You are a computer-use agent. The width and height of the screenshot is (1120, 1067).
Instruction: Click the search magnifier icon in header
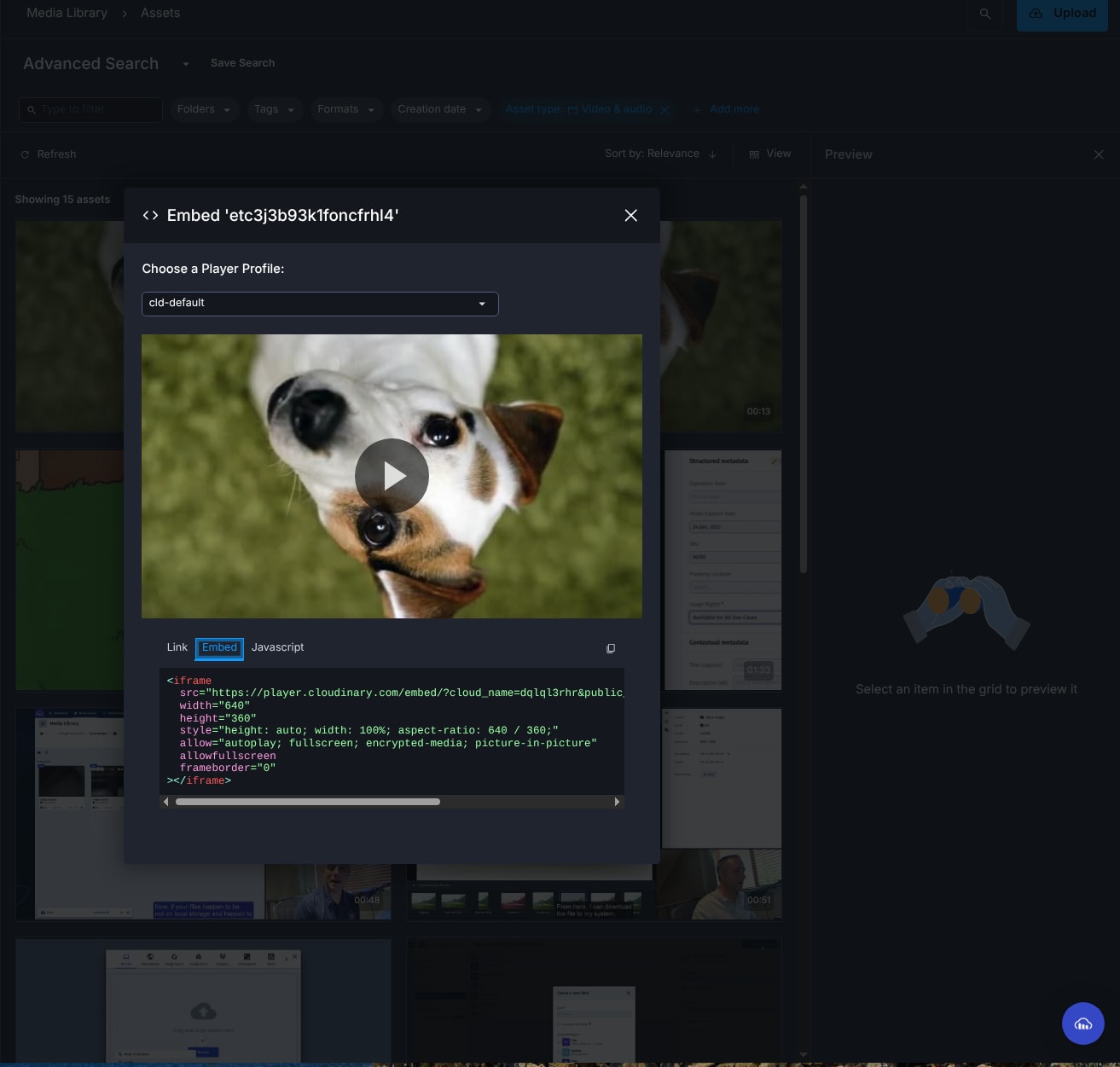(x=984, y=14)
